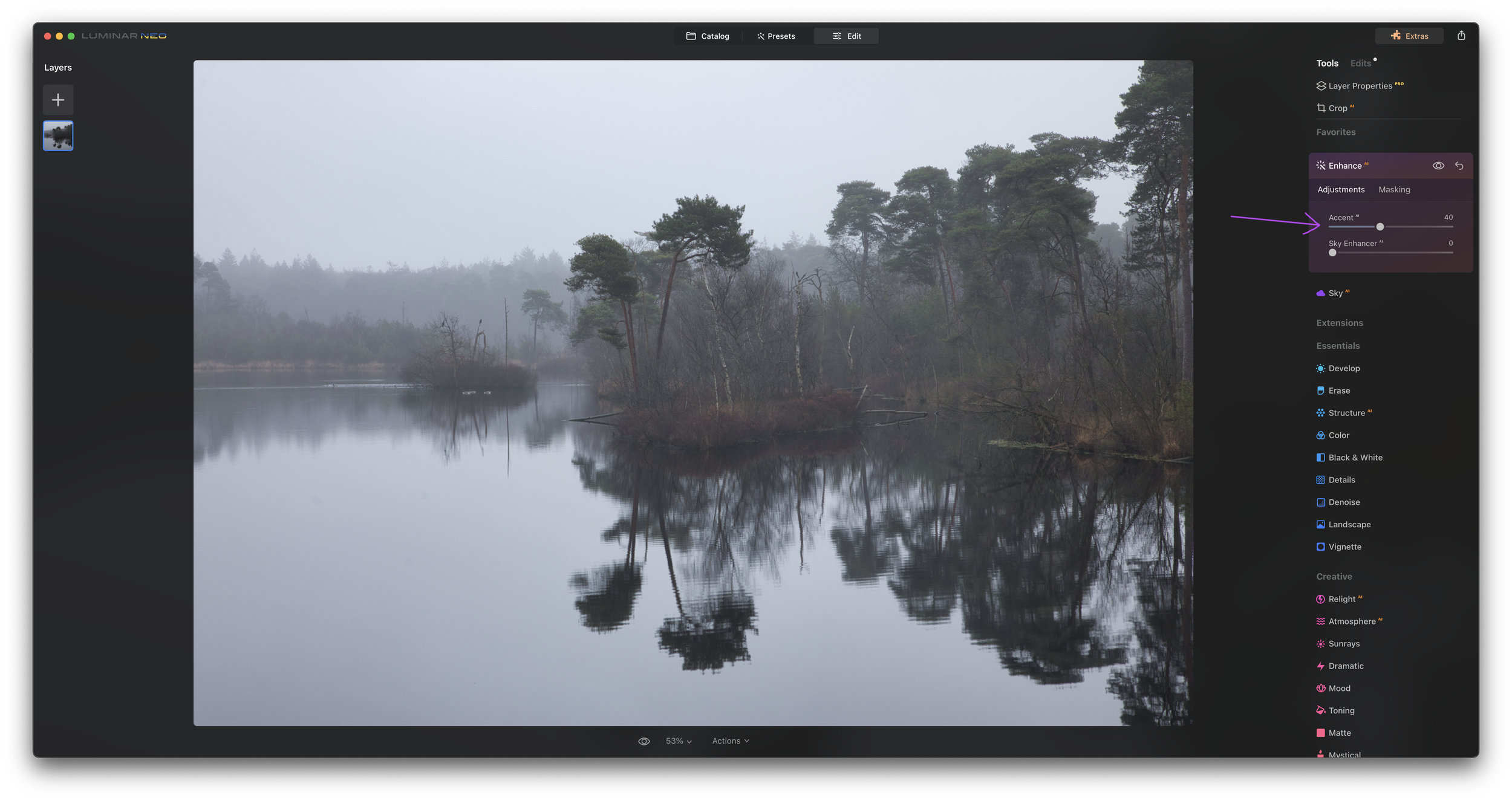Open Layer Properties tool
This screenshot has height=801, width=1512.
coord(1360,86)
